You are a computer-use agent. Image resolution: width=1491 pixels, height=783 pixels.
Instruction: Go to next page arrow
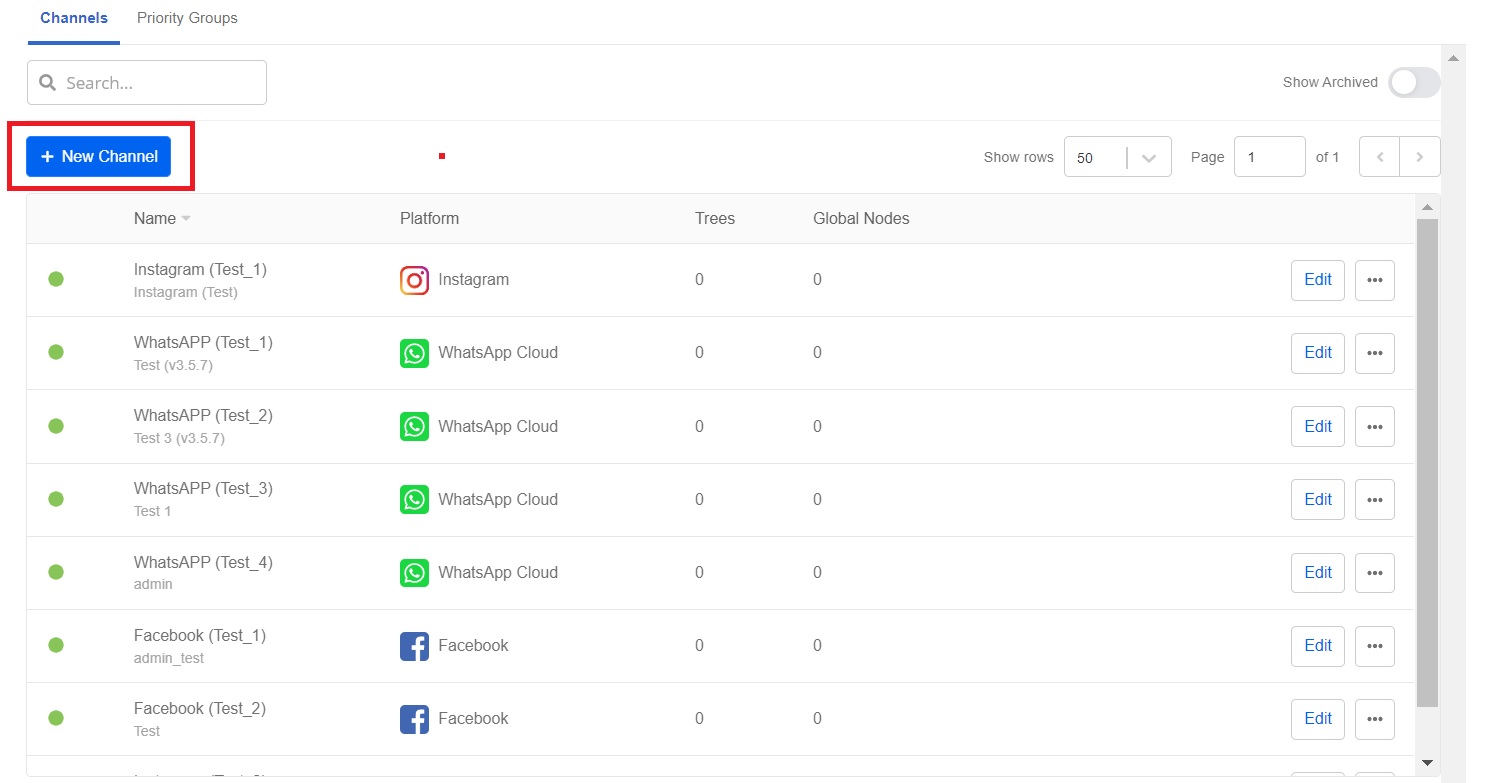[x=1419, y=157]
